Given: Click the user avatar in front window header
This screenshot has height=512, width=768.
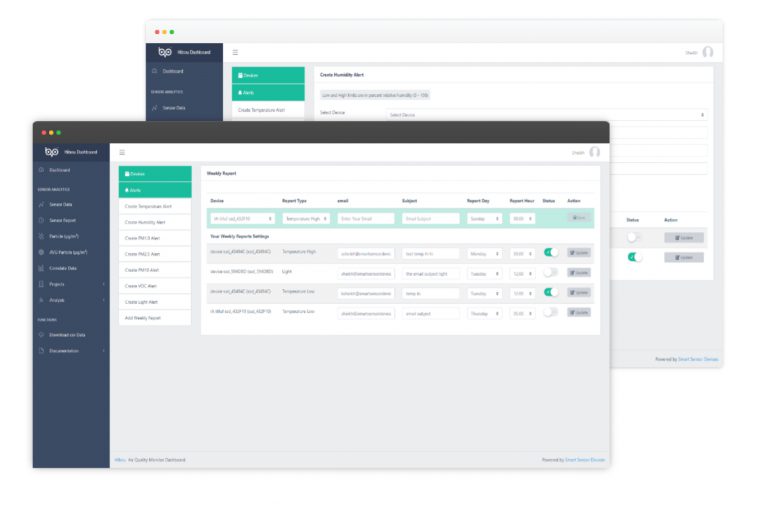Looking at the screenshot, I should click(x=595, y=152).
